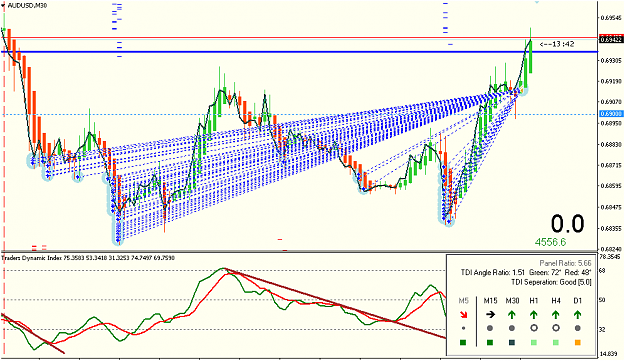Click the TDI Angle Ratio: 1.51 text
This screenshot has height=361, width=625.
492,273
